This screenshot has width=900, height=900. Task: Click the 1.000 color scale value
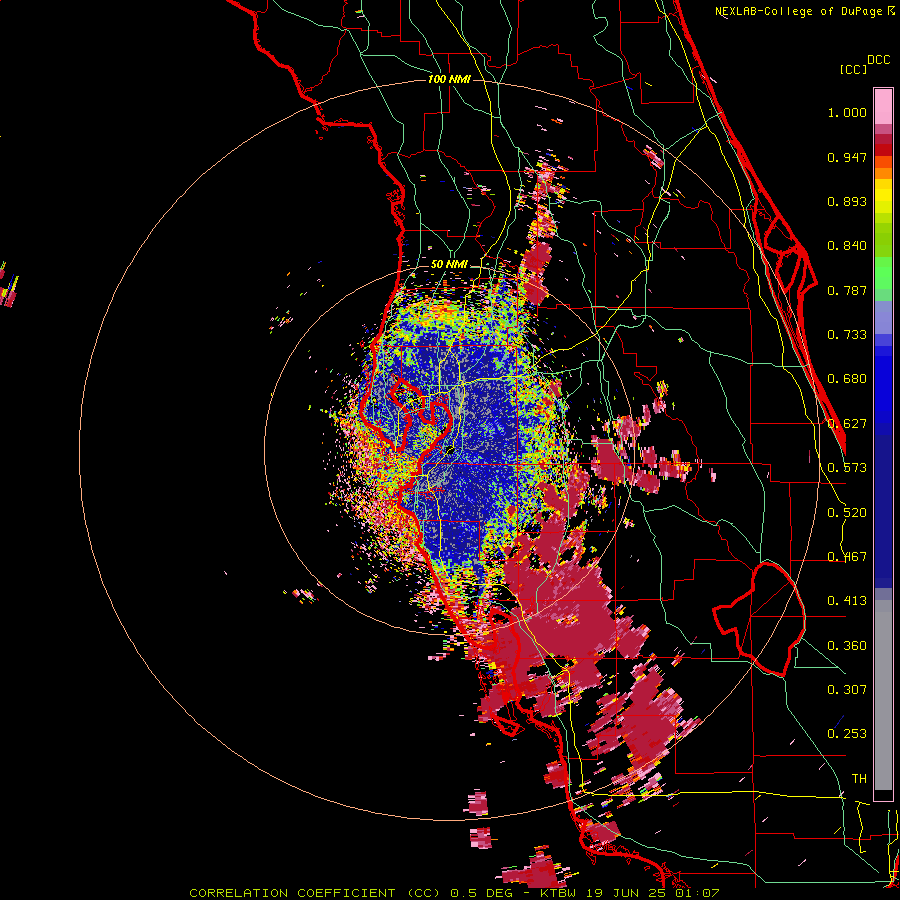(847, 112)
